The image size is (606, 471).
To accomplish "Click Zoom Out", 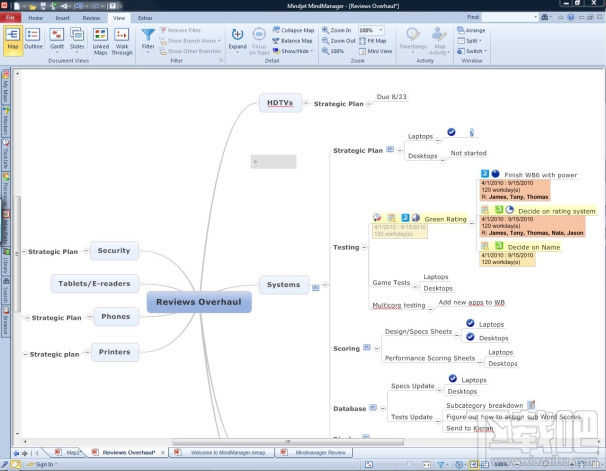I will tap(339, 41).
